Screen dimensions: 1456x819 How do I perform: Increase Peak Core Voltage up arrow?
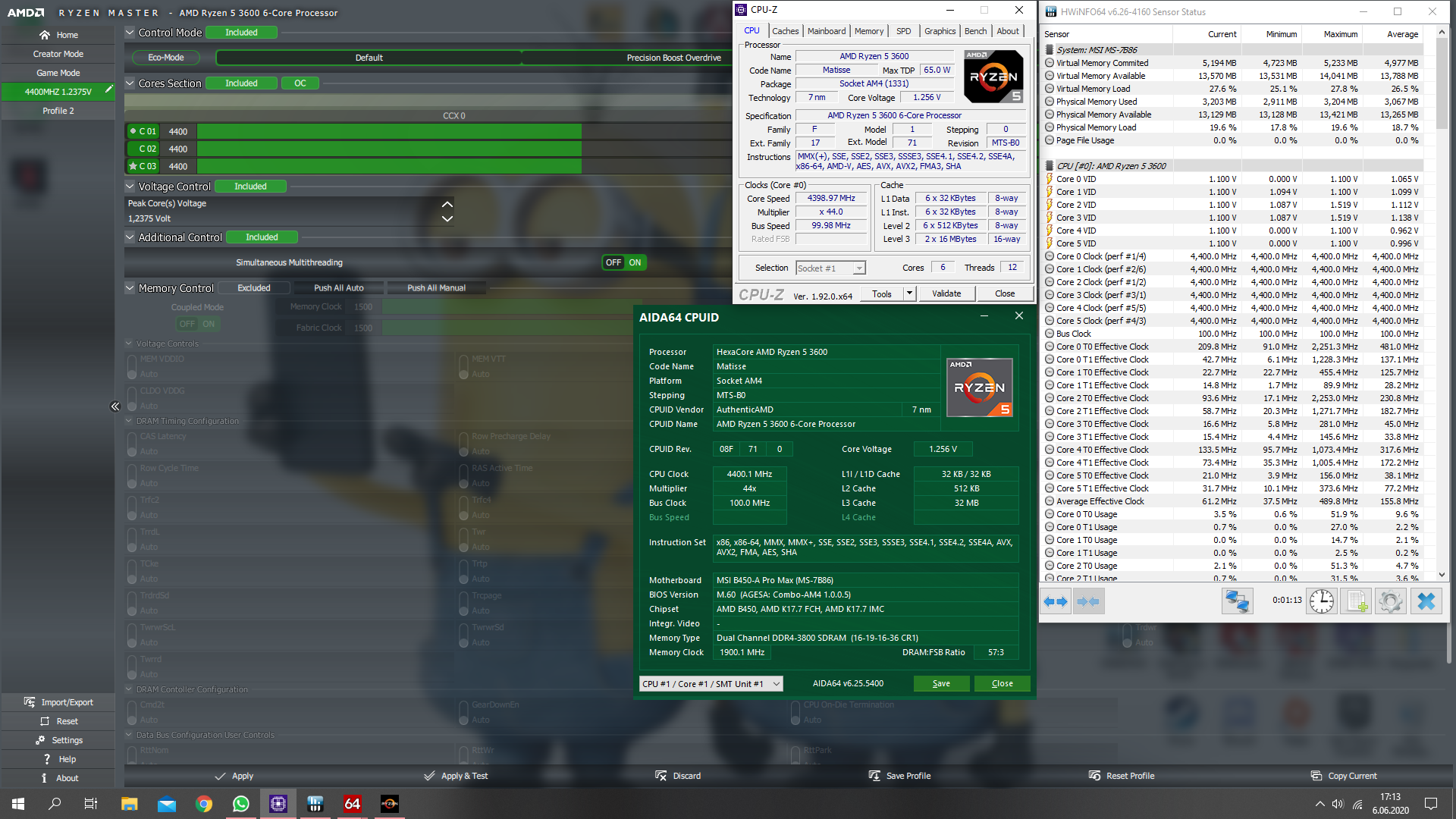447,204
